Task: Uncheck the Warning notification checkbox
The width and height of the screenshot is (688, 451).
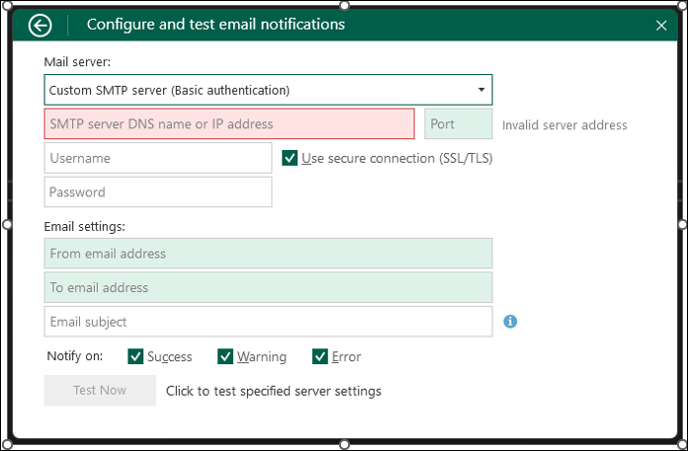Action: coord(226,357)
